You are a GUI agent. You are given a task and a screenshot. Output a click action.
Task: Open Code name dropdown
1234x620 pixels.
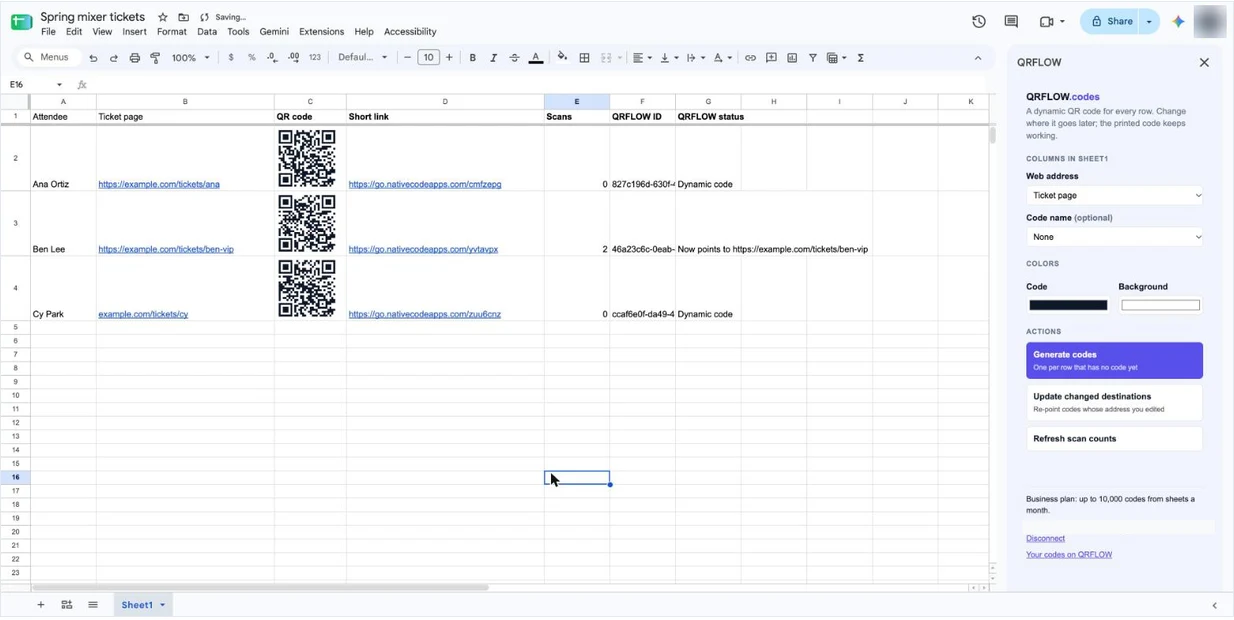(x=1115, y=237)
